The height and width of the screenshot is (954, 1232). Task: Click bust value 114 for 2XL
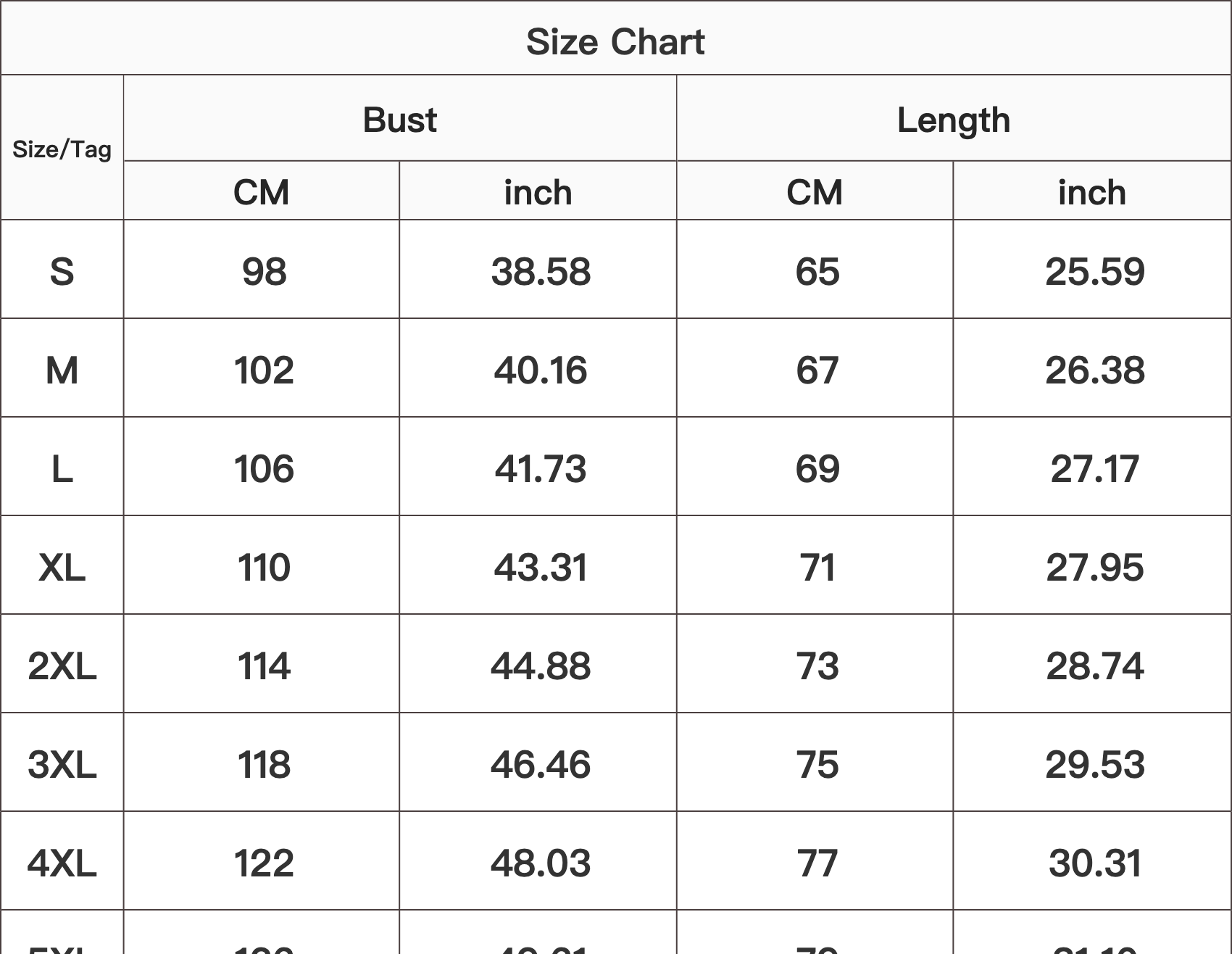click(264, 665)
